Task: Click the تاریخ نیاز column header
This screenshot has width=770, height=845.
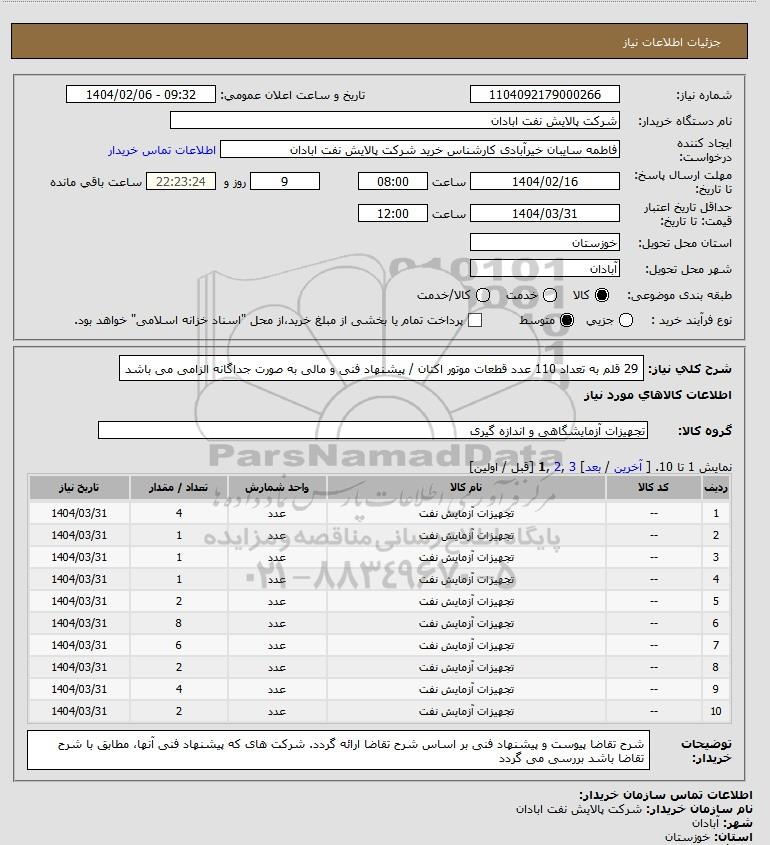Action: pyautogui.click(x=79, y=487)
